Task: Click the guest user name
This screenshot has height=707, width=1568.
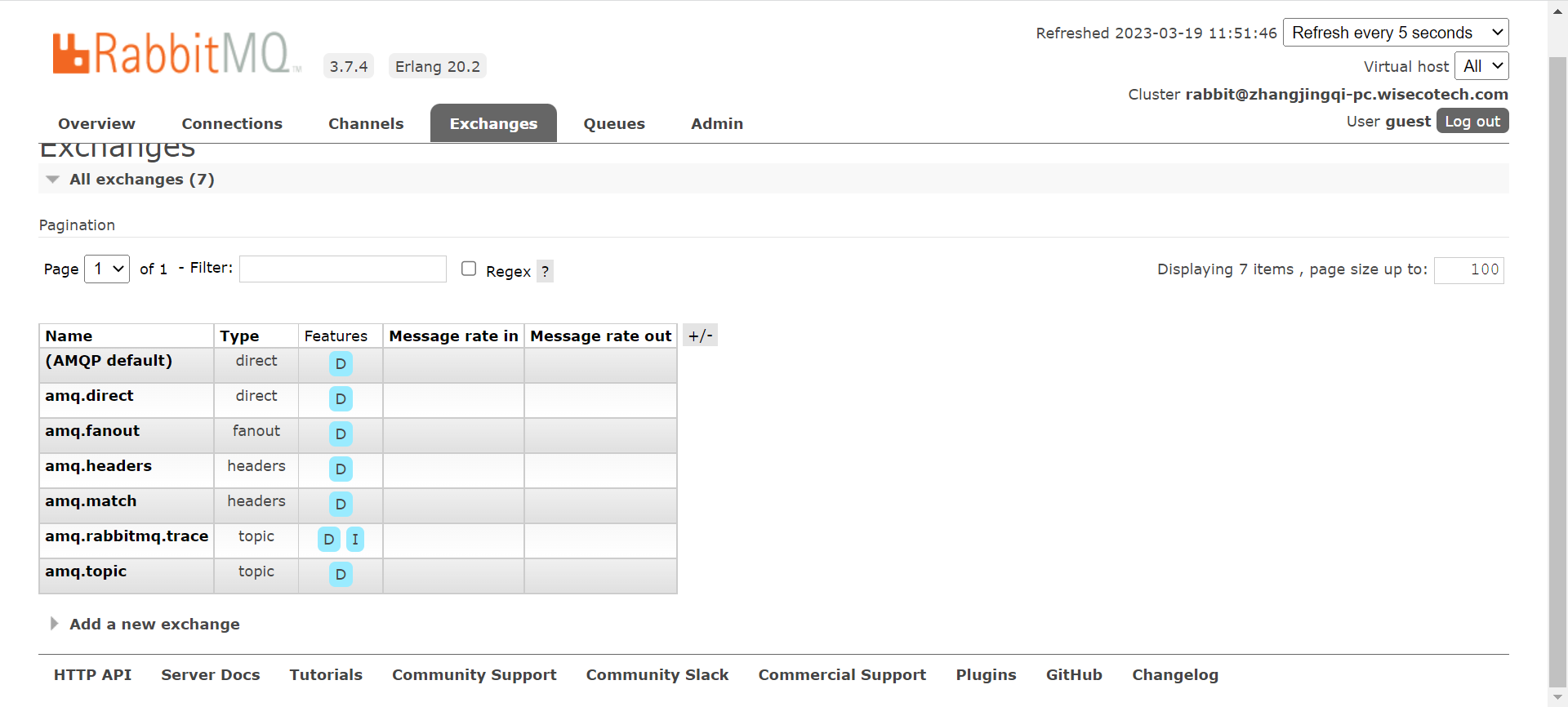Action: click(x=1408, y=121)
